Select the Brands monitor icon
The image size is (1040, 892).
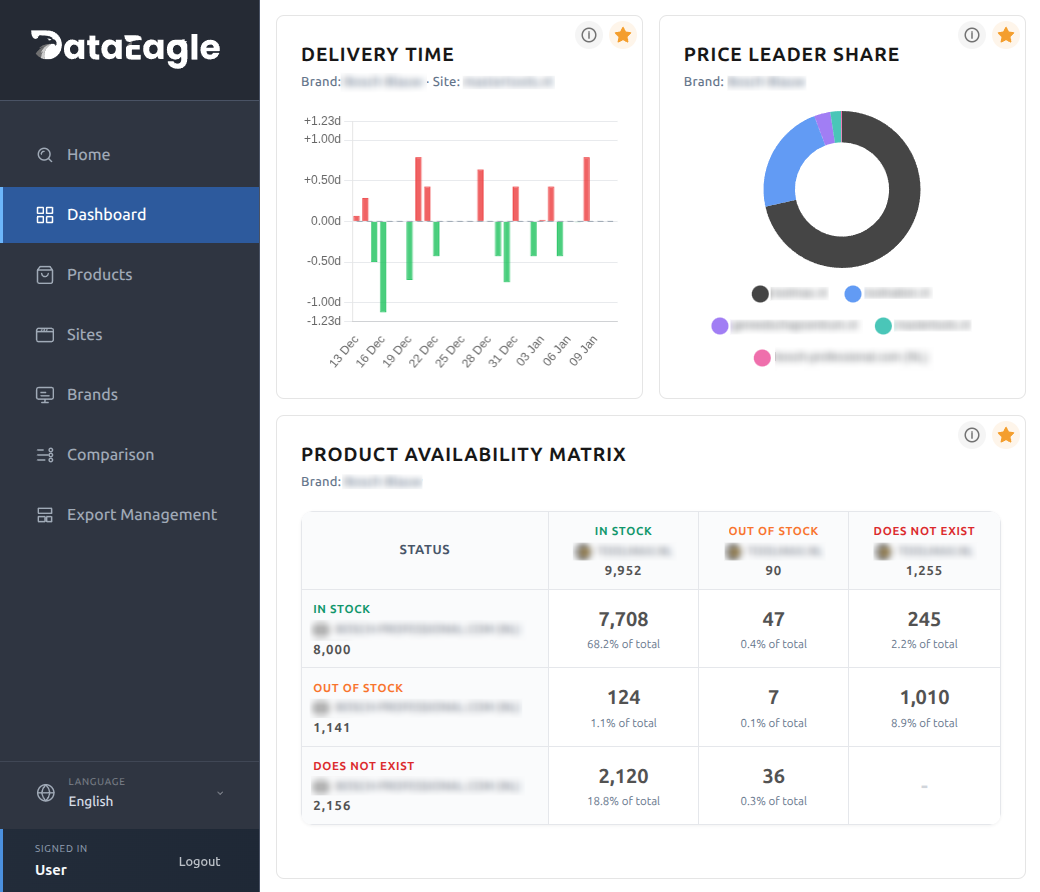(44, 394)
